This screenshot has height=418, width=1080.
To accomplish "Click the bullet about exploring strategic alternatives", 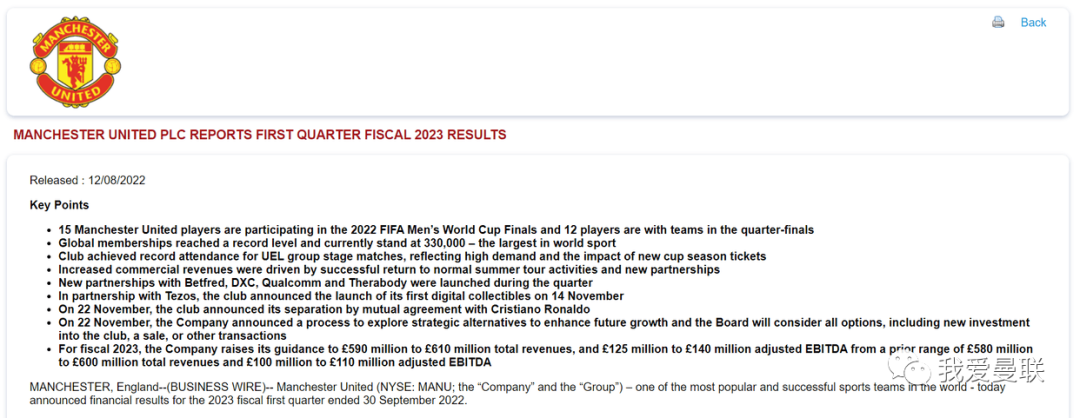I will [x=544, y=329].
